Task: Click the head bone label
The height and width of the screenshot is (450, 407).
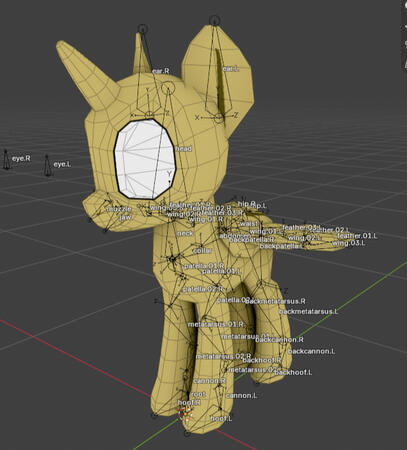Action: click(183, 148)
